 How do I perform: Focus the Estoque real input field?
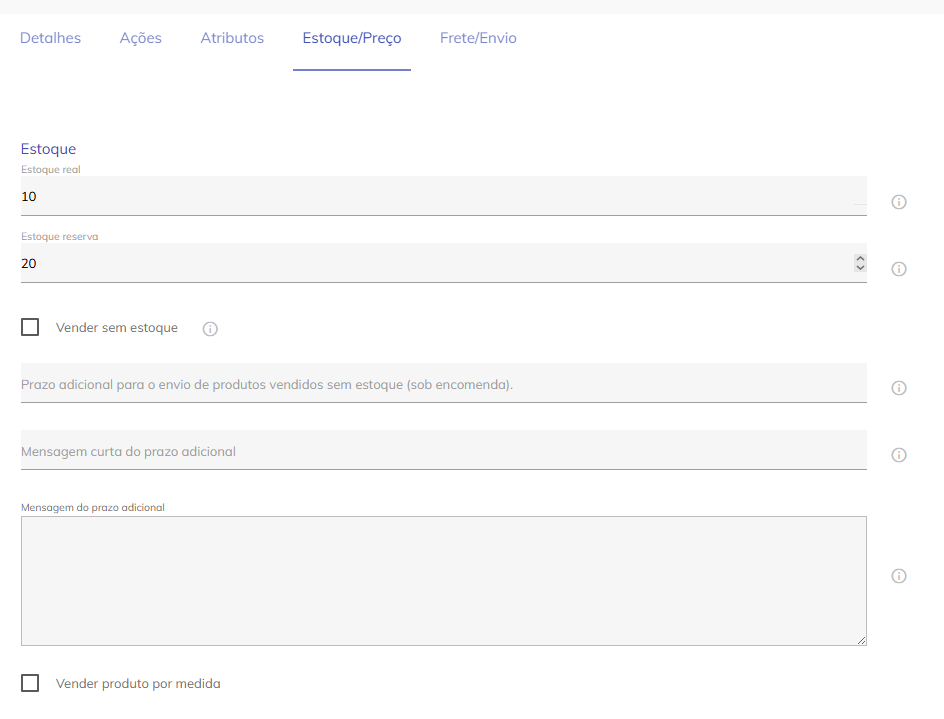click(430, 197)
